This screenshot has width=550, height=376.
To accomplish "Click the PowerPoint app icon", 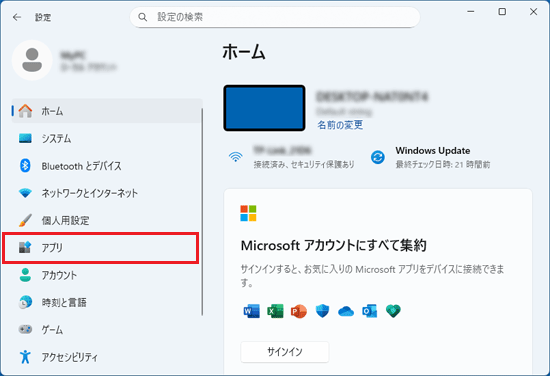I will 299,311.
